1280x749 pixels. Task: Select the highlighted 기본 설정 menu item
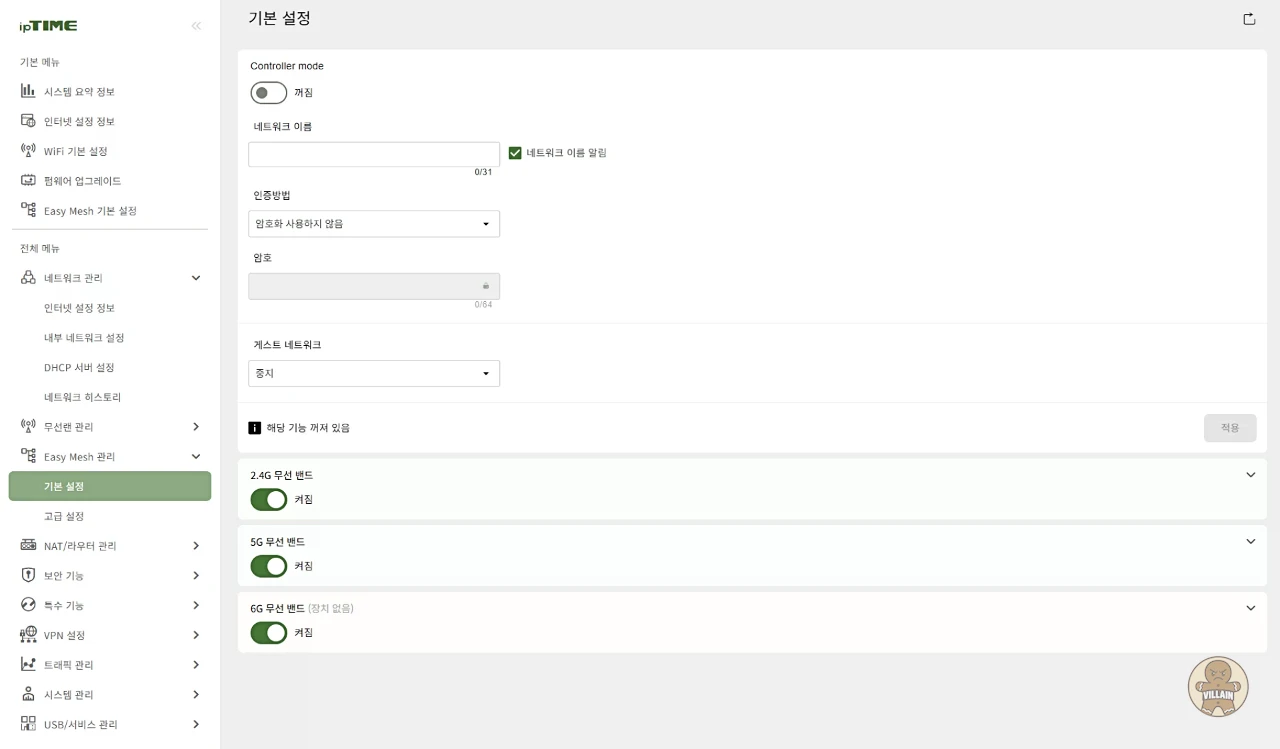110,486
